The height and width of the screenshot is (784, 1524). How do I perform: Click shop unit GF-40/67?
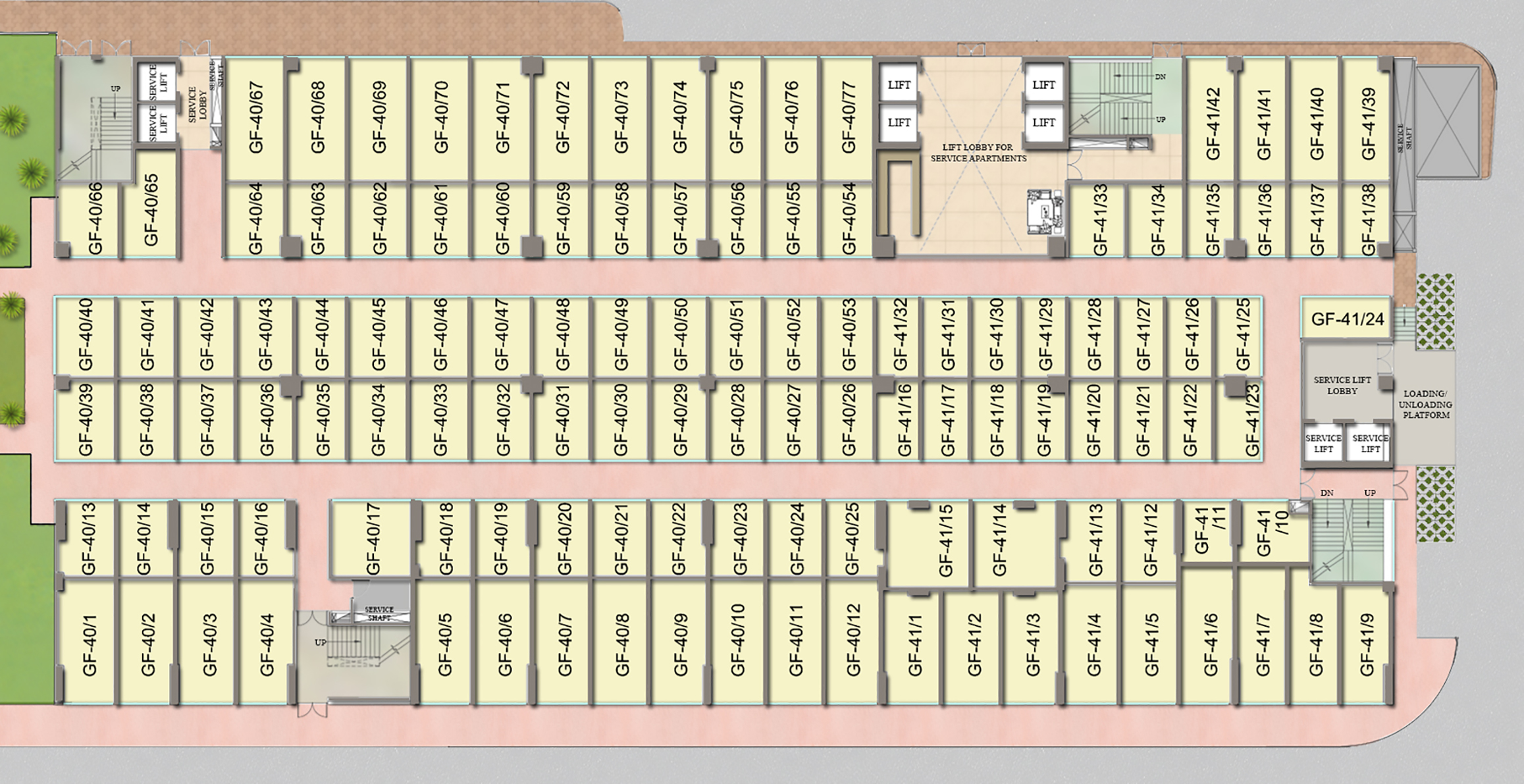[256, 118]
